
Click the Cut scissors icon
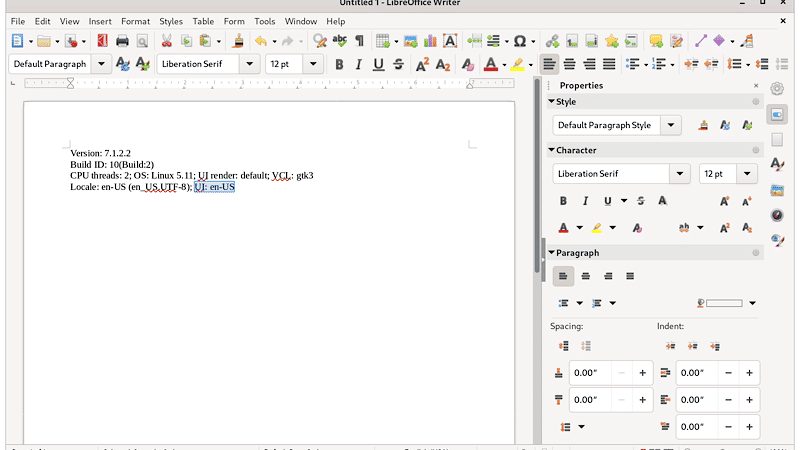tap(167, 41)
